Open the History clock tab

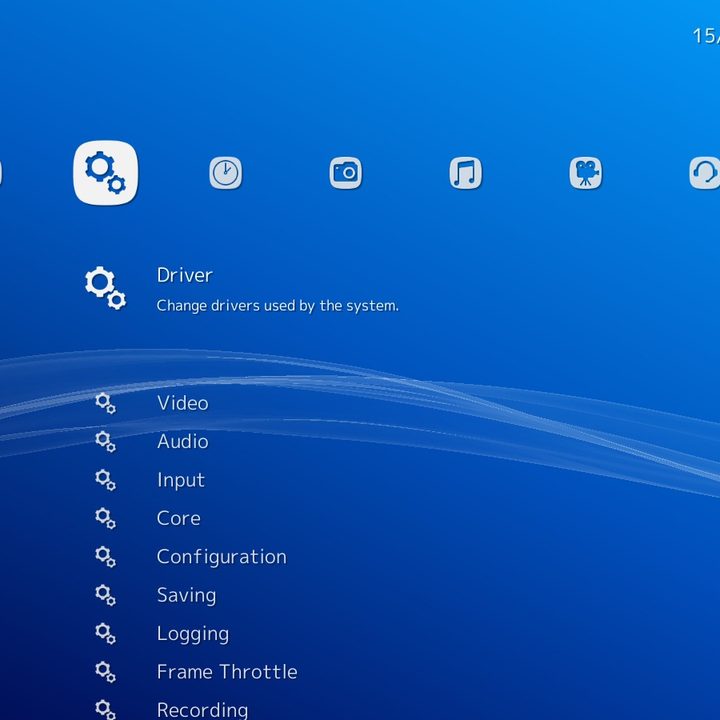225,173
